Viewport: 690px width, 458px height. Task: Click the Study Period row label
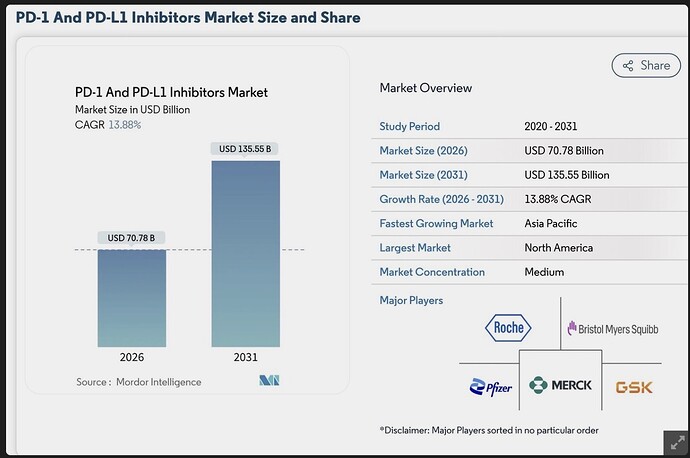(410, 126)
